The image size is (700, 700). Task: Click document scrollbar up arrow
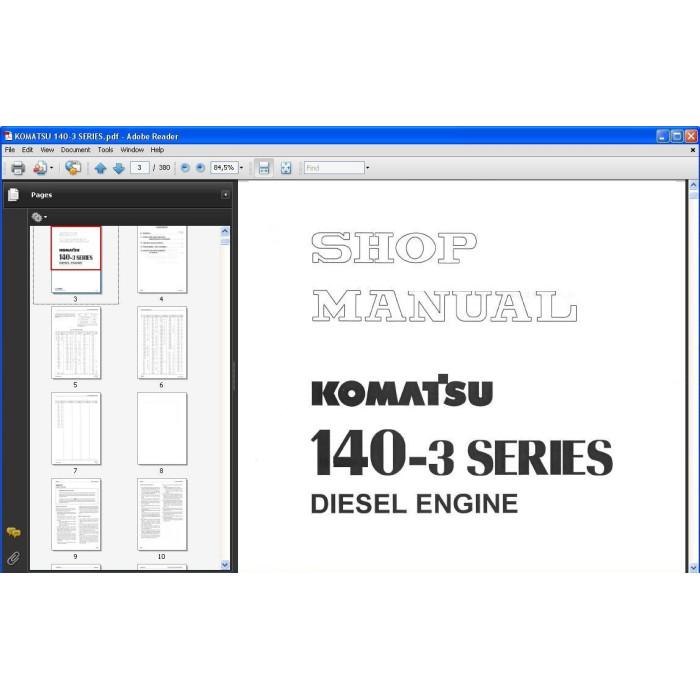pos(693,185)
